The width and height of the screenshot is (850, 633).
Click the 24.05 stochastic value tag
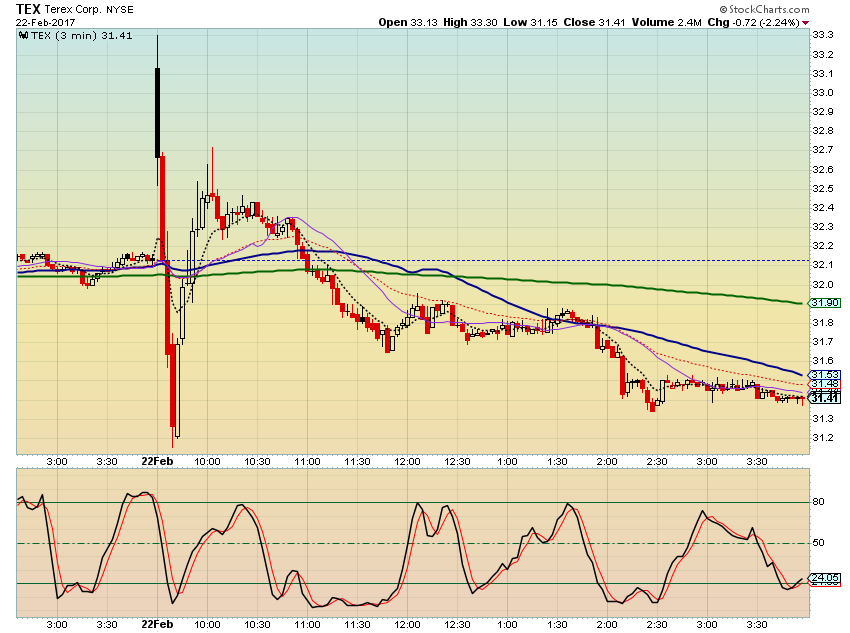coord(825,578)
